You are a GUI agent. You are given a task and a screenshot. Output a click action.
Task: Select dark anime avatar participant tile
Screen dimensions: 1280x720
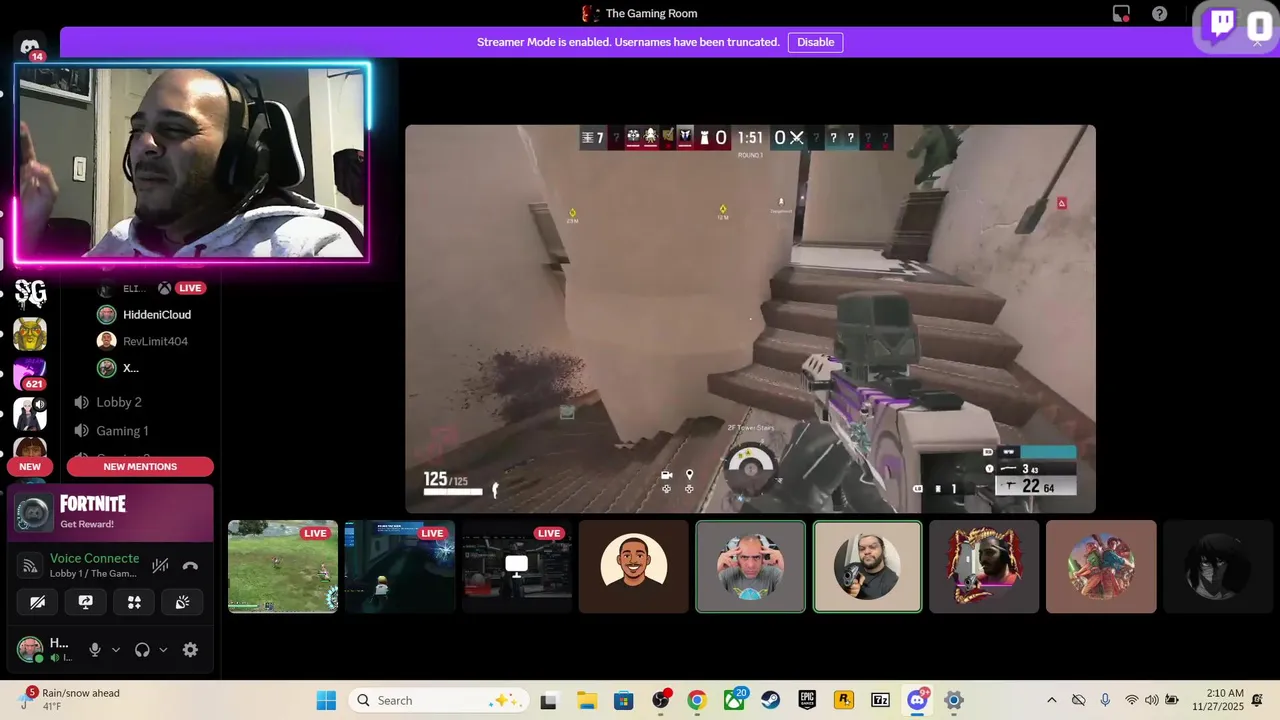1218,566
